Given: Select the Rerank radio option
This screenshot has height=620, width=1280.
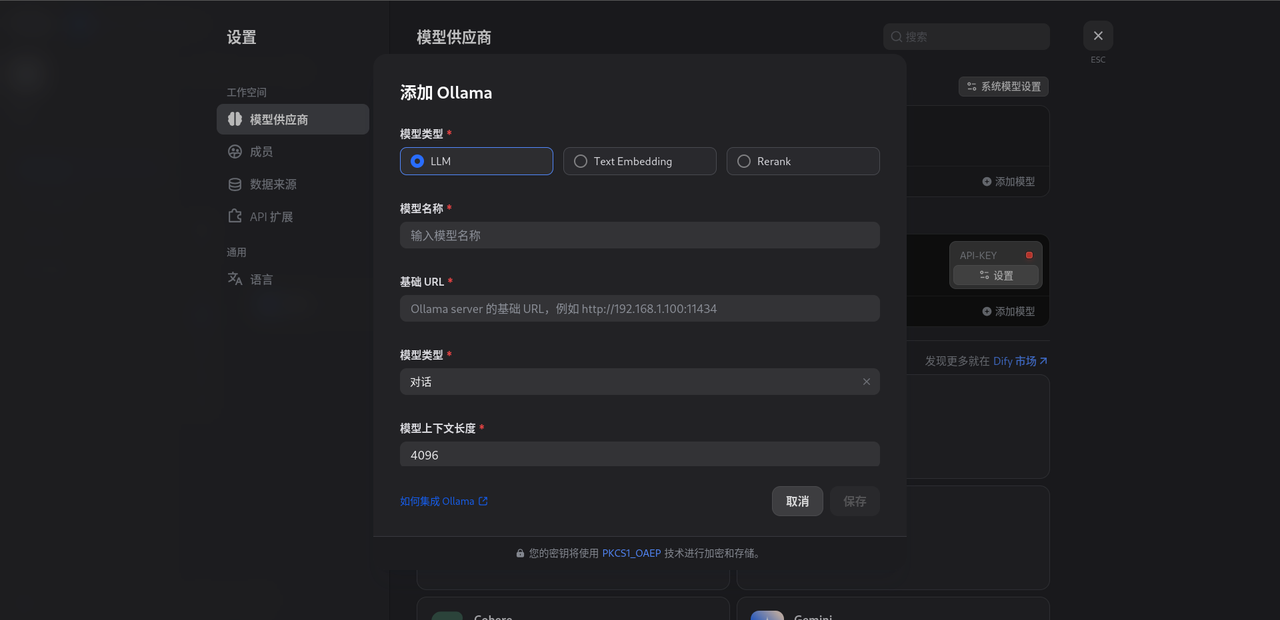Looking at the screenshot, I should 803,161.
